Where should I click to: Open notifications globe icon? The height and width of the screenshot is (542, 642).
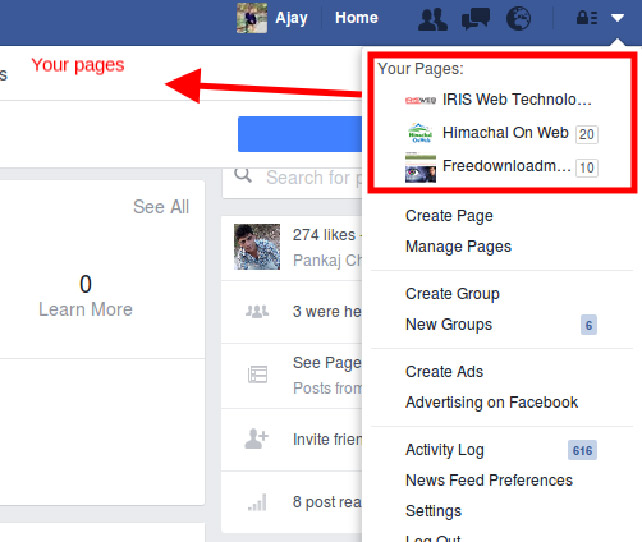(x=518, y=19)
